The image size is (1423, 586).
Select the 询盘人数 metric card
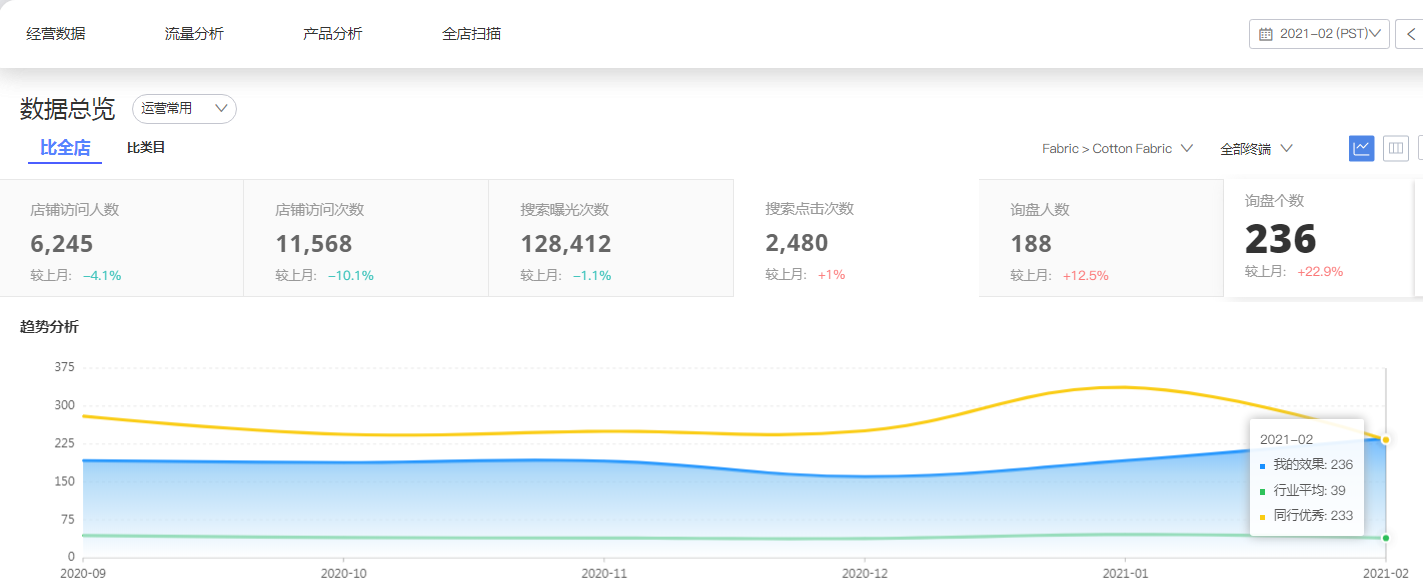point(1100,240)
